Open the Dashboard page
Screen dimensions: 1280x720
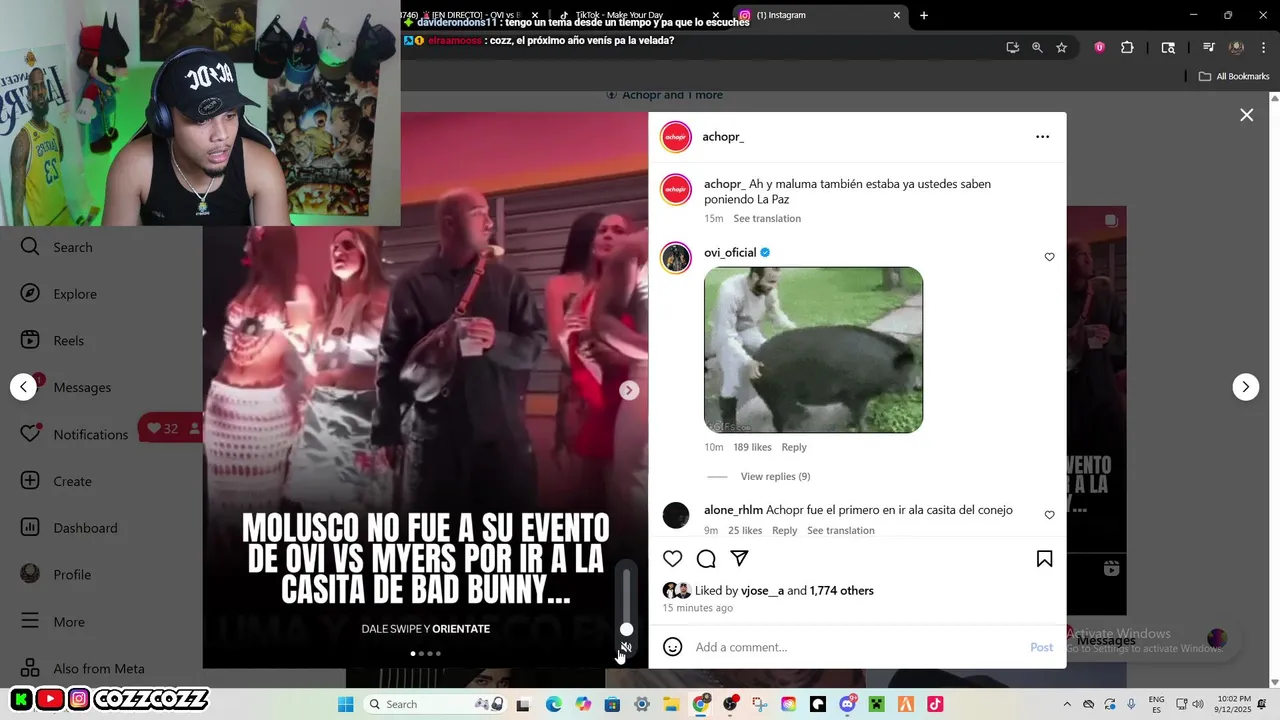[x=69, y=528]
